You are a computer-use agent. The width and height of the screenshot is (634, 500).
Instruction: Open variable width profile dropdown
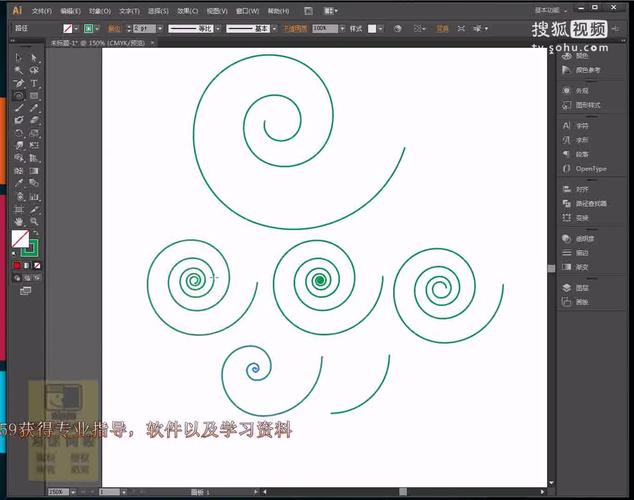coord(218,28)
